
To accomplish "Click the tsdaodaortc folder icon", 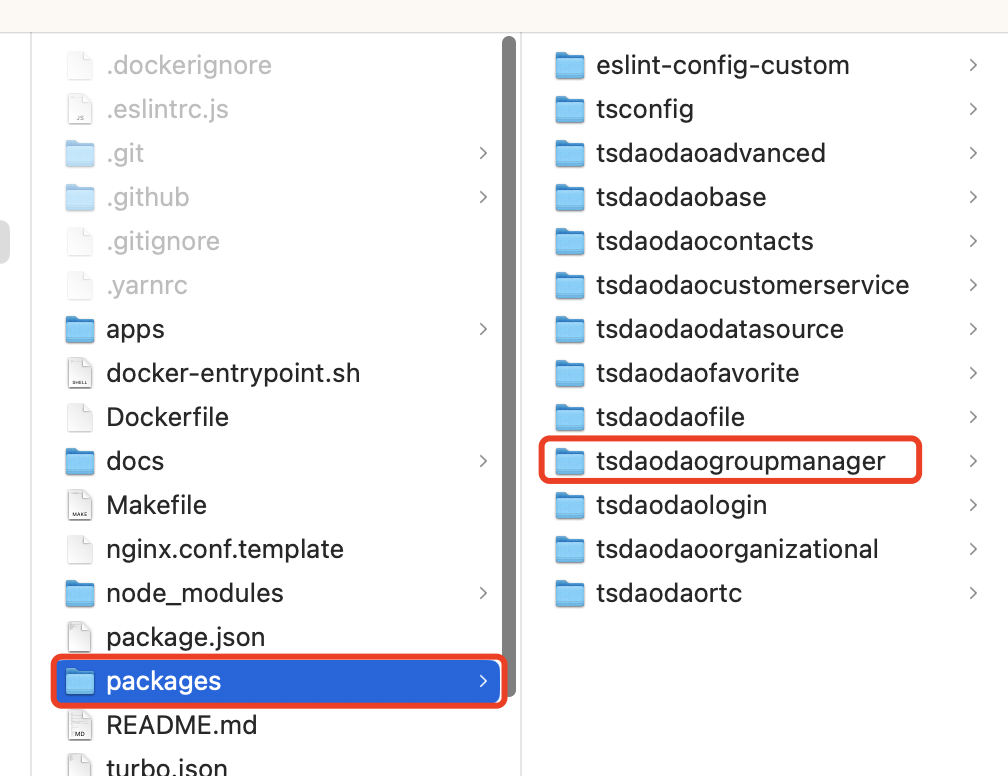I will [x=569, y=594].
